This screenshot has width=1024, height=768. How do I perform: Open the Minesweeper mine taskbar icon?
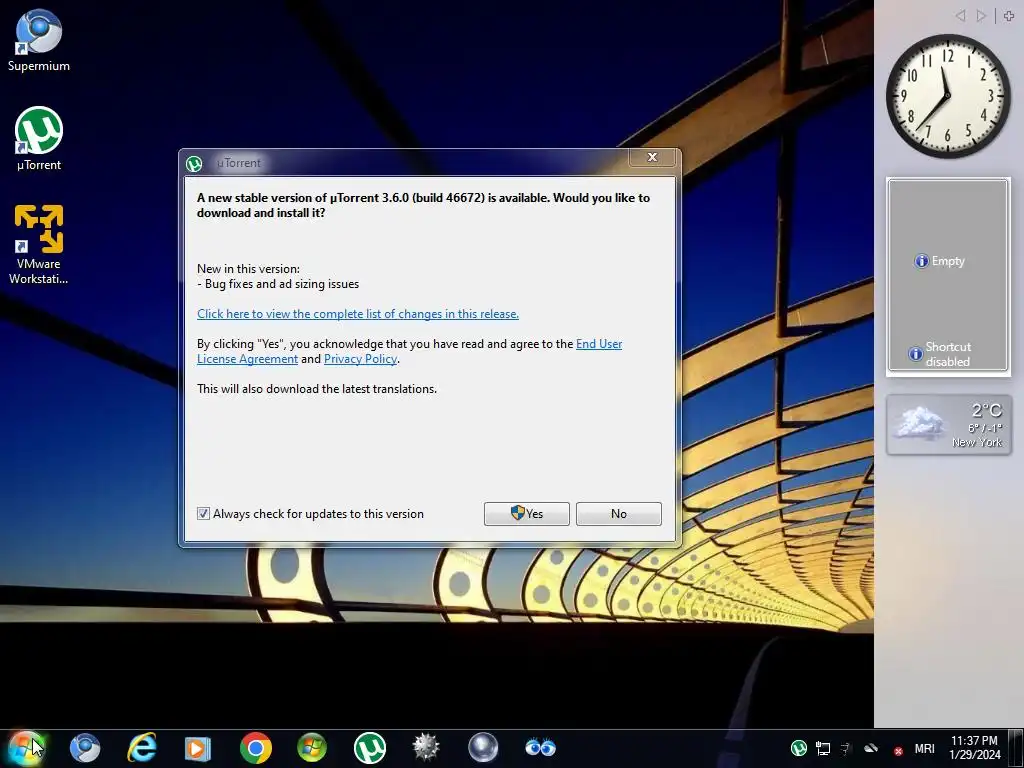426,748
